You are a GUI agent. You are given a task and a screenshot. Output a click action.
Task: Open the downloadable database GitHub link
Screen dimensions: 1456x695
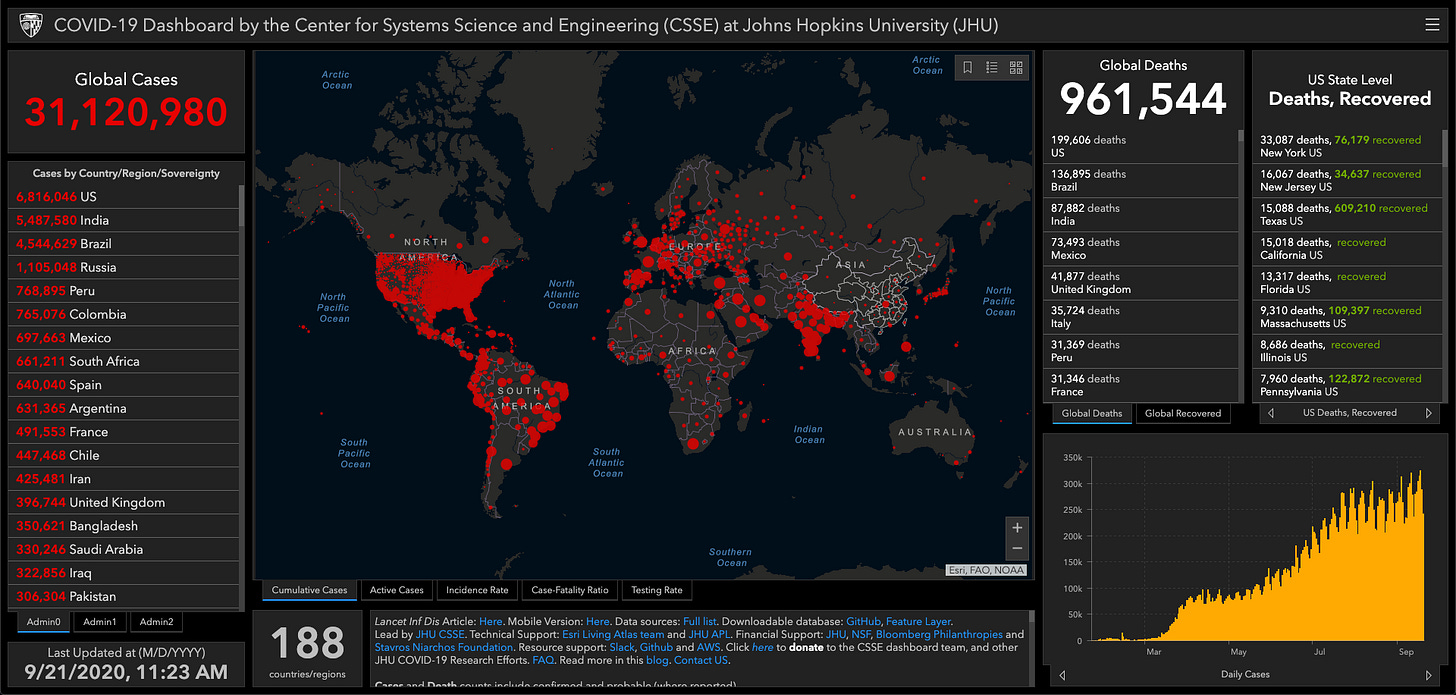[863, 621]
